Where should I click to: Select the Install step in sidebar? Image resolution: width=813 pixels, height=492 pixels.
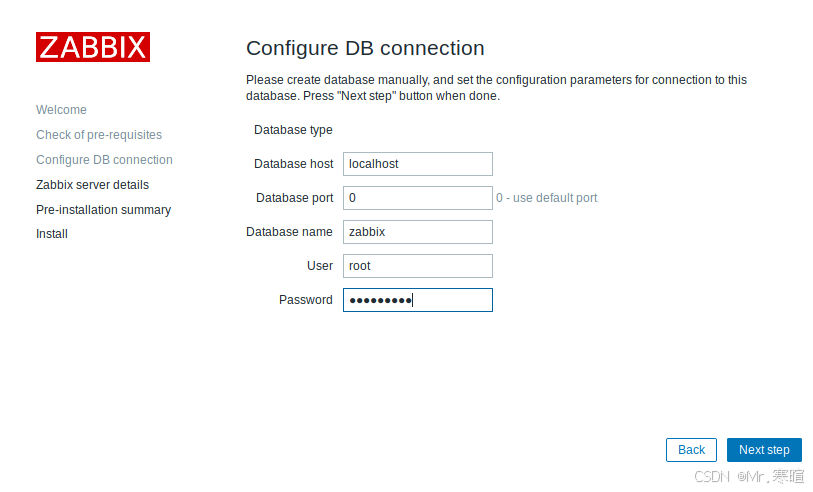[52, 234]
